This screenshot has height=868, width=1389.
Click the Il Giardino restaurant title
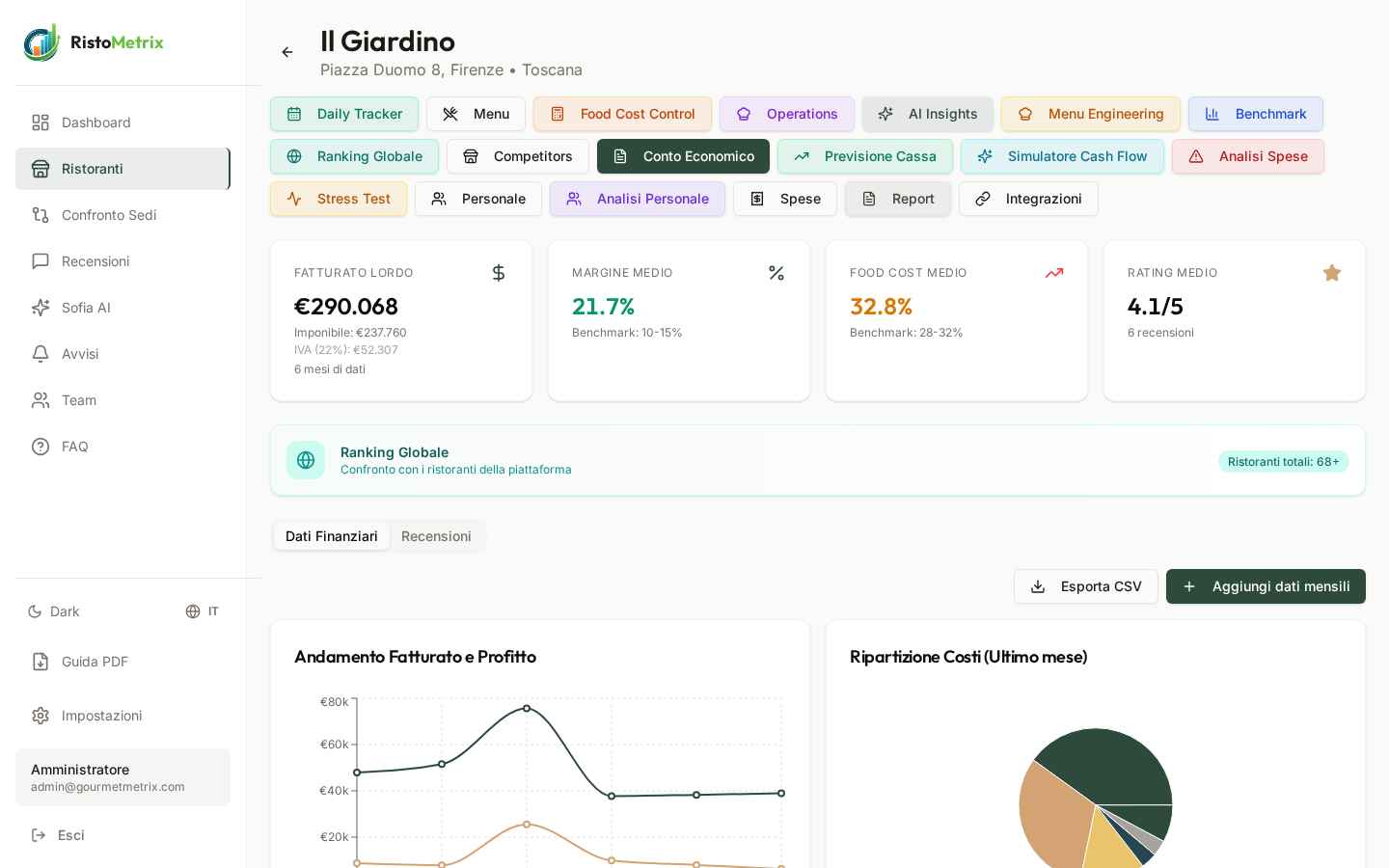(388, 41)
